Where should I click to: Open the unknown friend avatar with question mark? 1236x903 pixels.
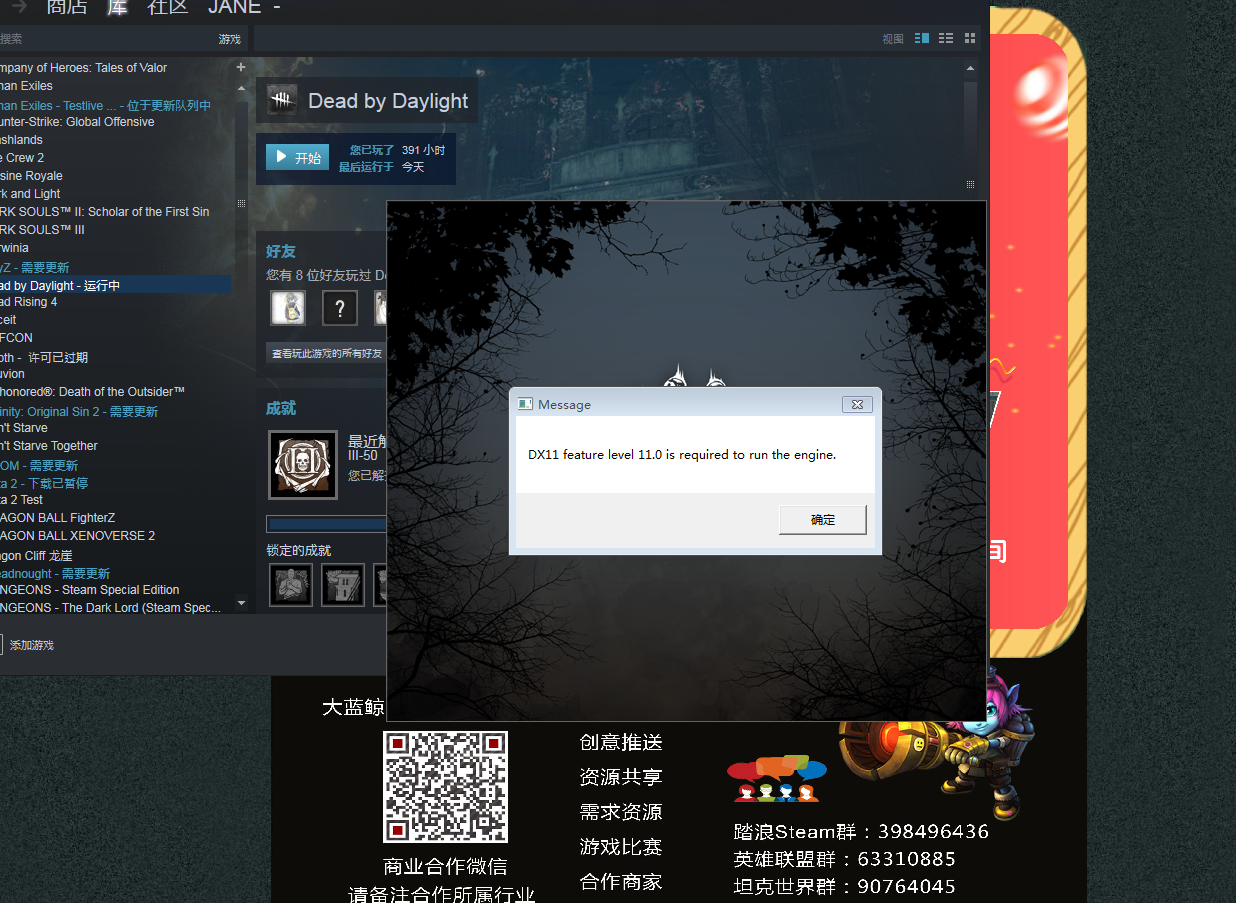339,308
